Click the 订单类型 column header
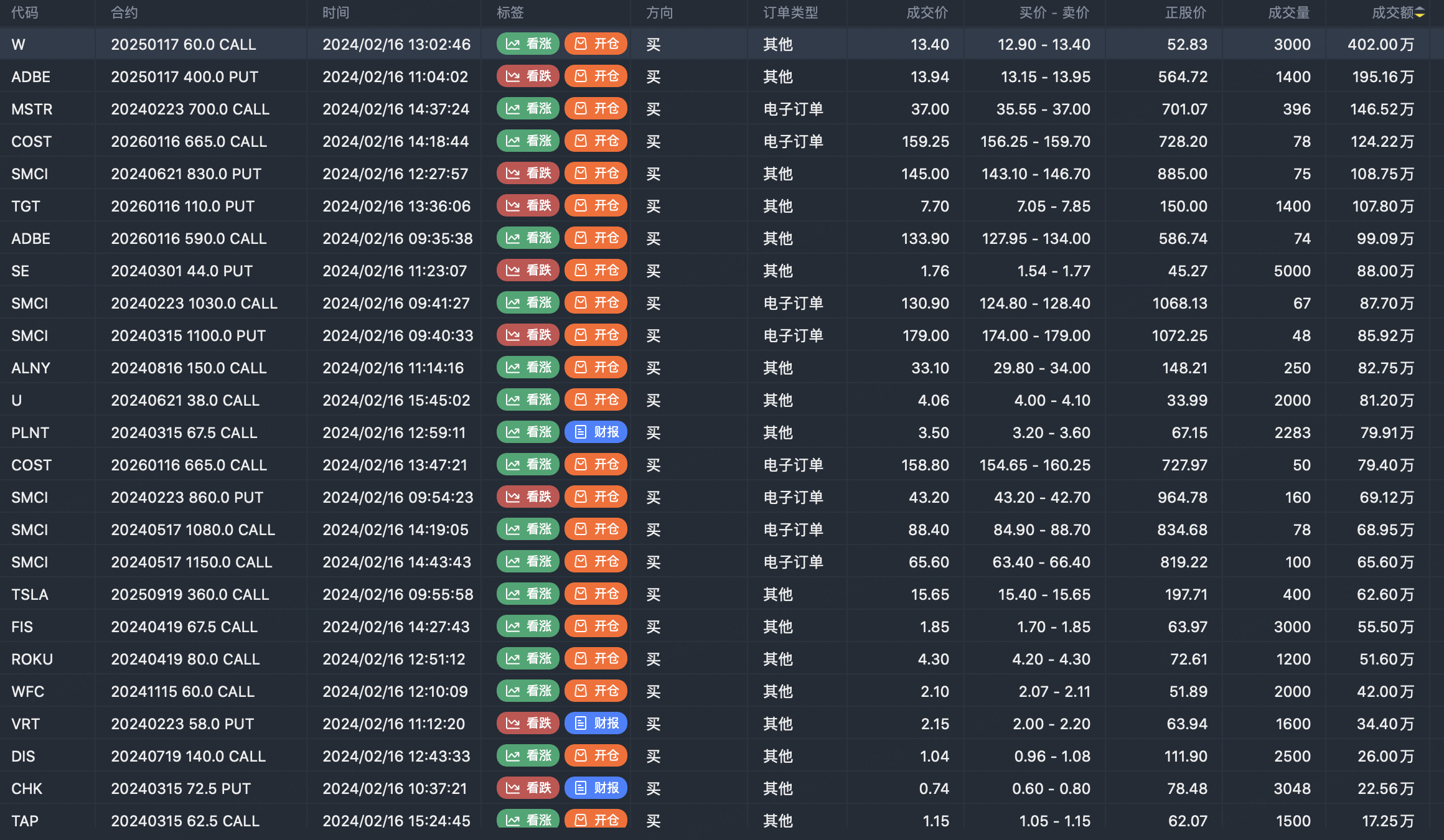 tap(790, 13)
